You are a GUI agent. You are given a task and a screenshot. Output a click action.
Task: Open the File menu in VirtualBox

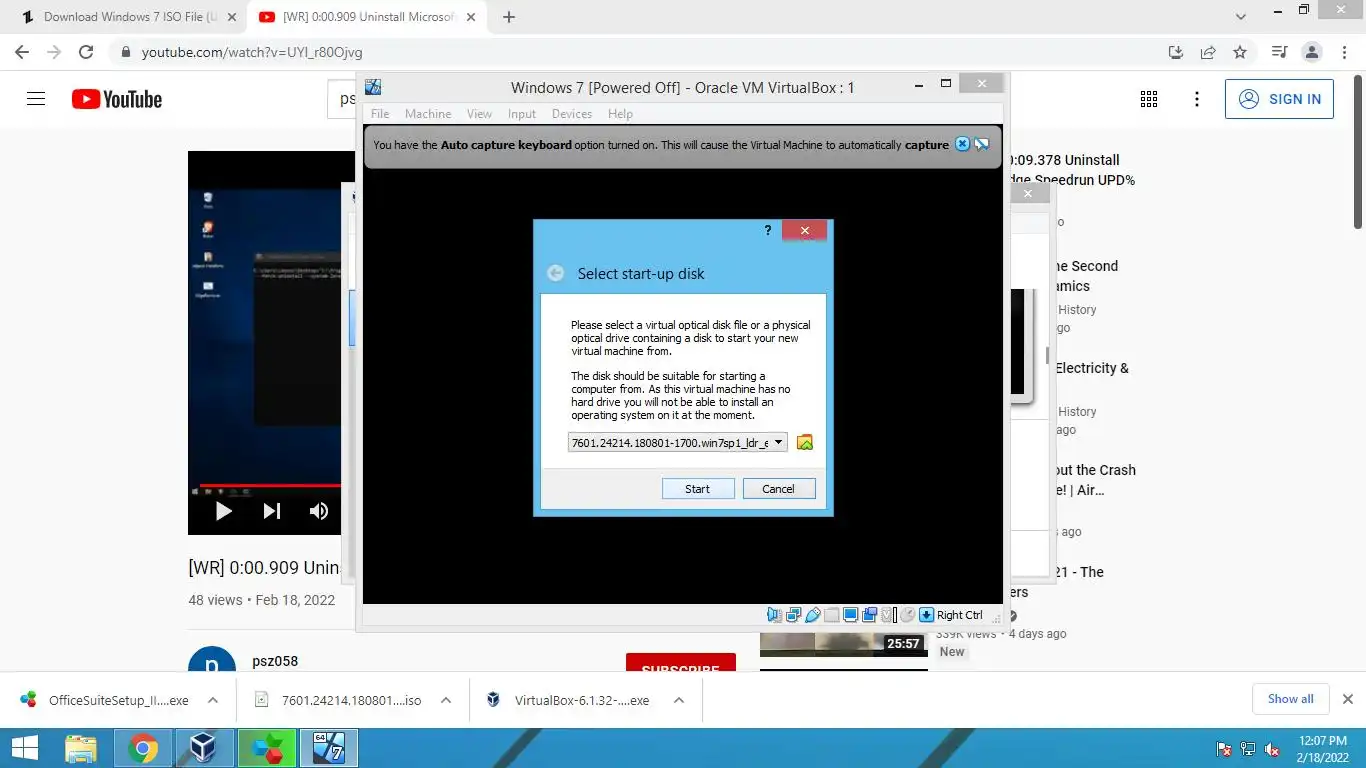point(380,114)
